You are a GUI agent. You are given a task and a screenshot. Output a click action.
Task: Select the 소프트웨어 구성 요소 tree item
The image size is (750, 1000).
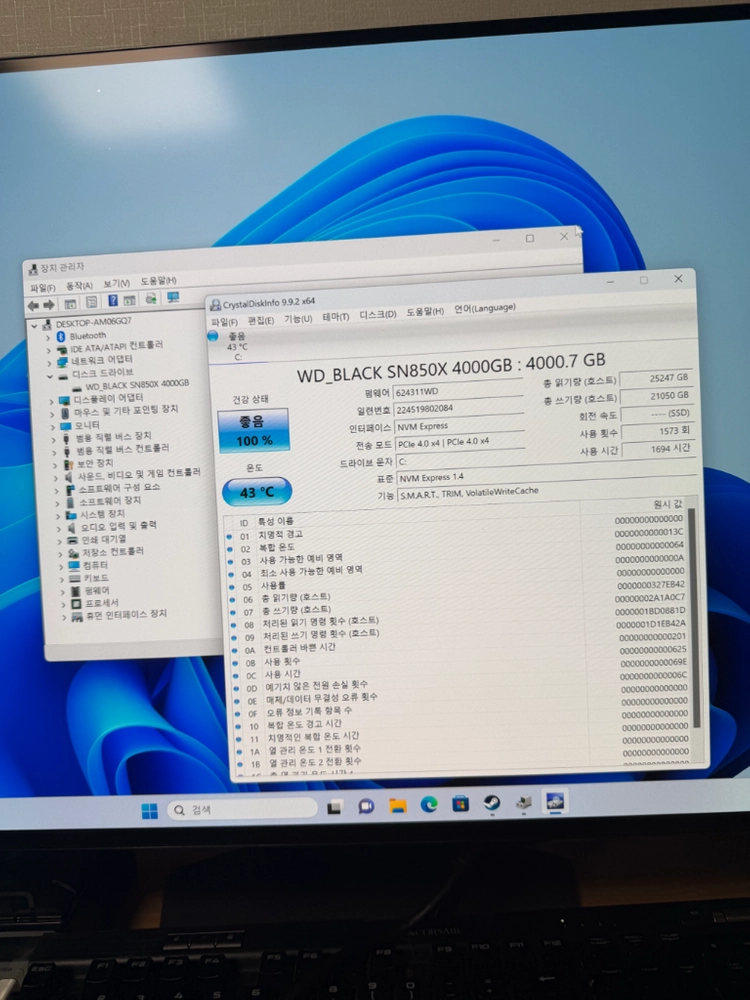click(119, 488)
